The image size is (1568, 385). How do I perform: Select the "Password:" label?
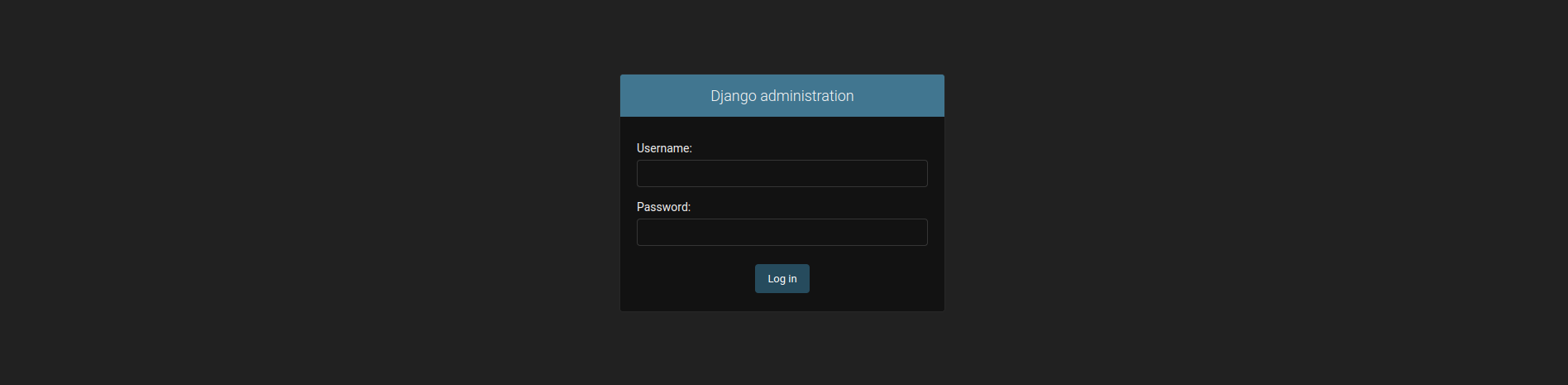663,207
